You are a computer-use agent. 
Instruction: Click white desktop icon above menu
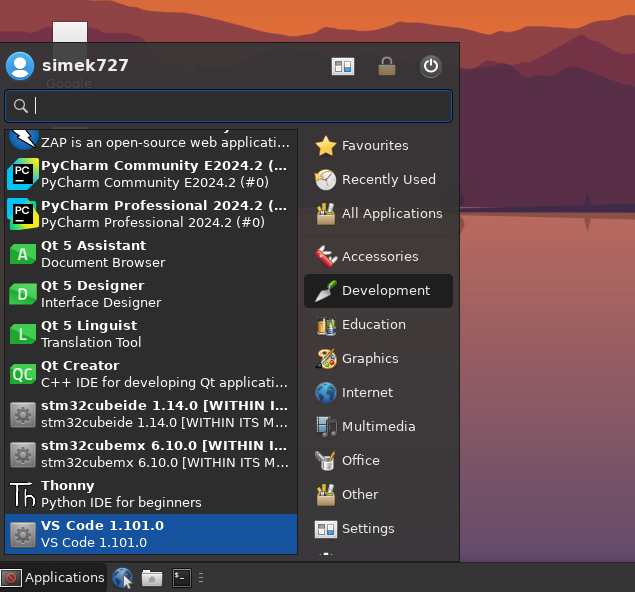click(70, 32)
